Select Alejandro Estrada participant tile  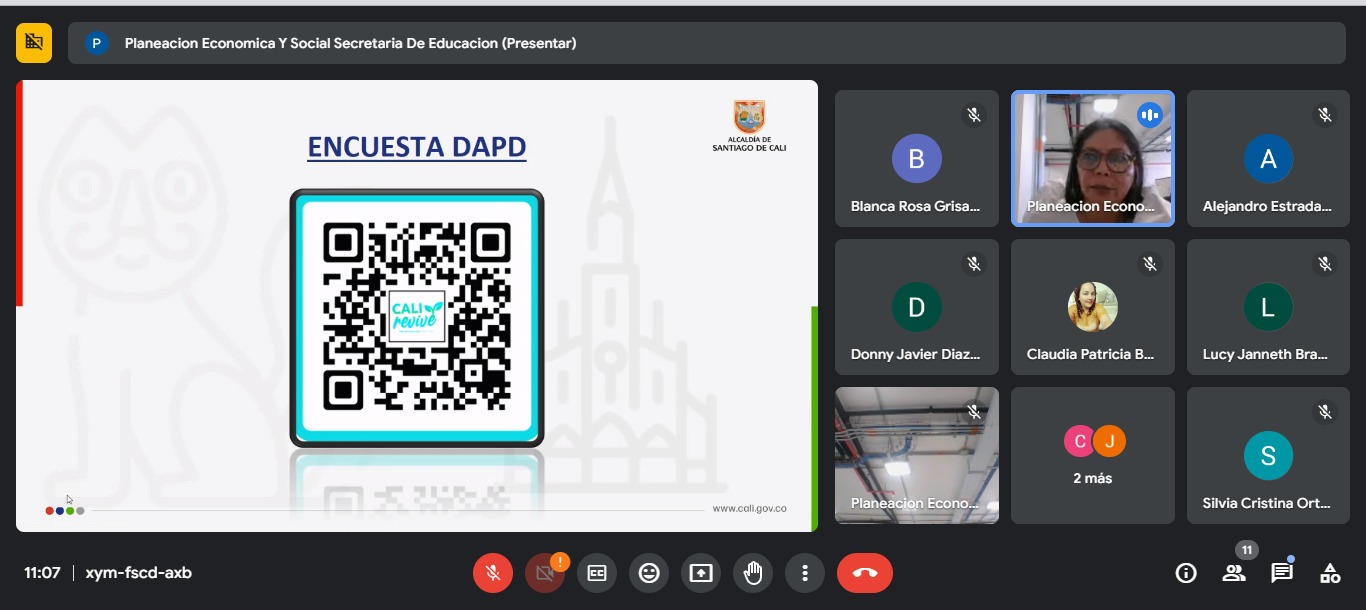point(1269,158)
